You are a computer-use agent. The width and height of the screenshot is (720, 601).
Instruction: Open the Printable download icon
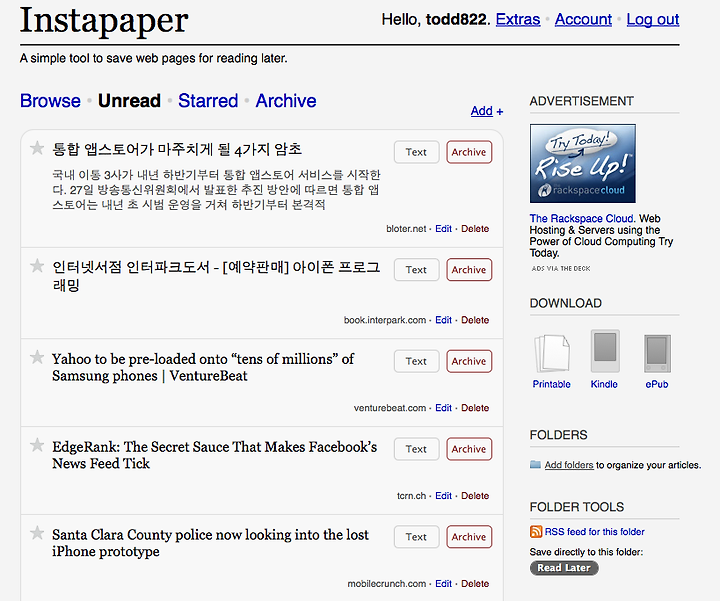(551, 353)
